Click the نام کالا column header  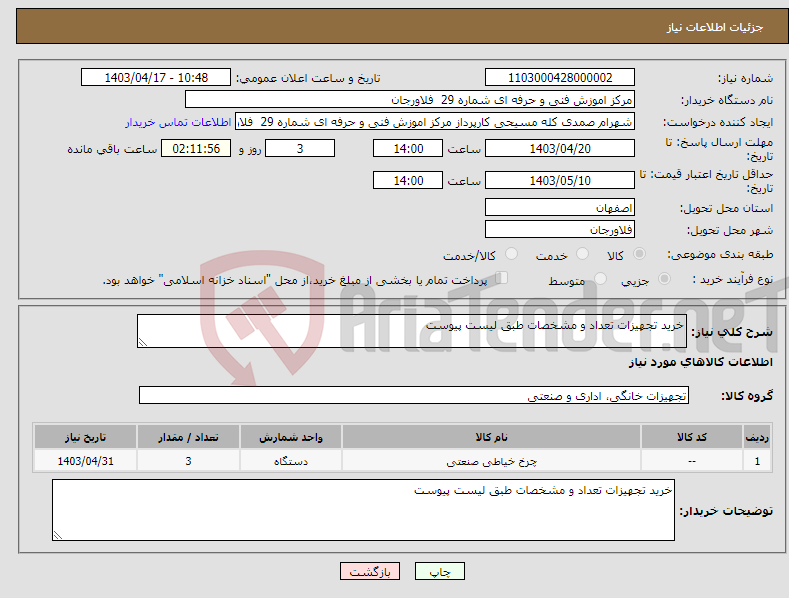pos(491,437)
